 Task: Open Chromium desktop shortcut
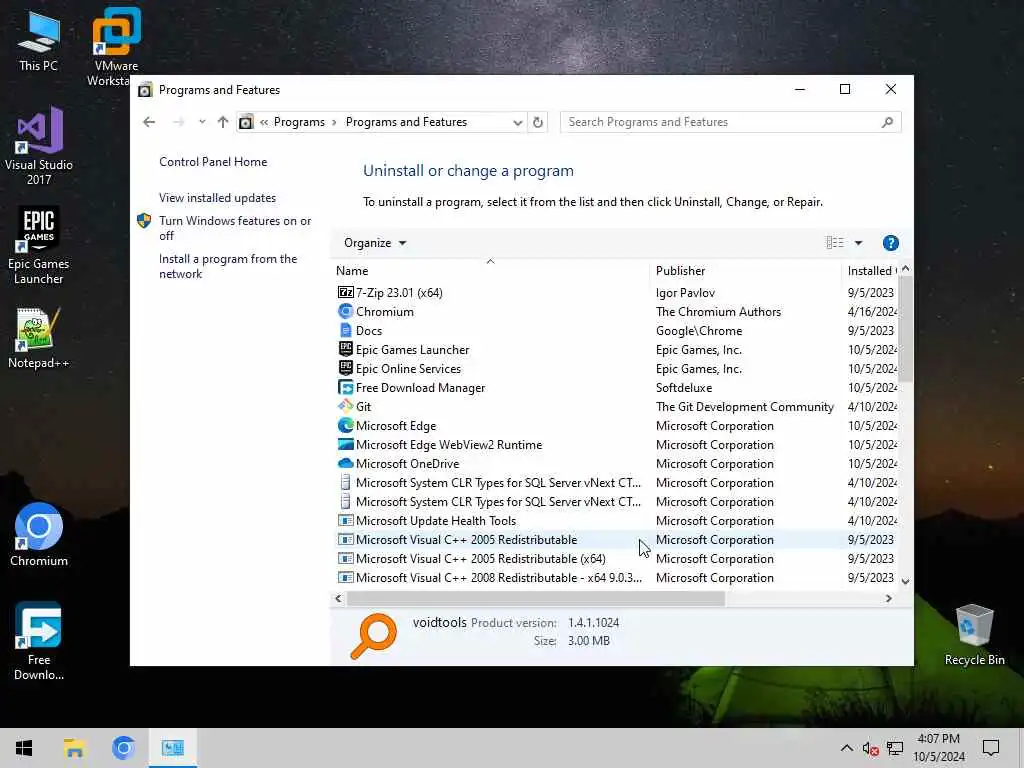[39, 534]
